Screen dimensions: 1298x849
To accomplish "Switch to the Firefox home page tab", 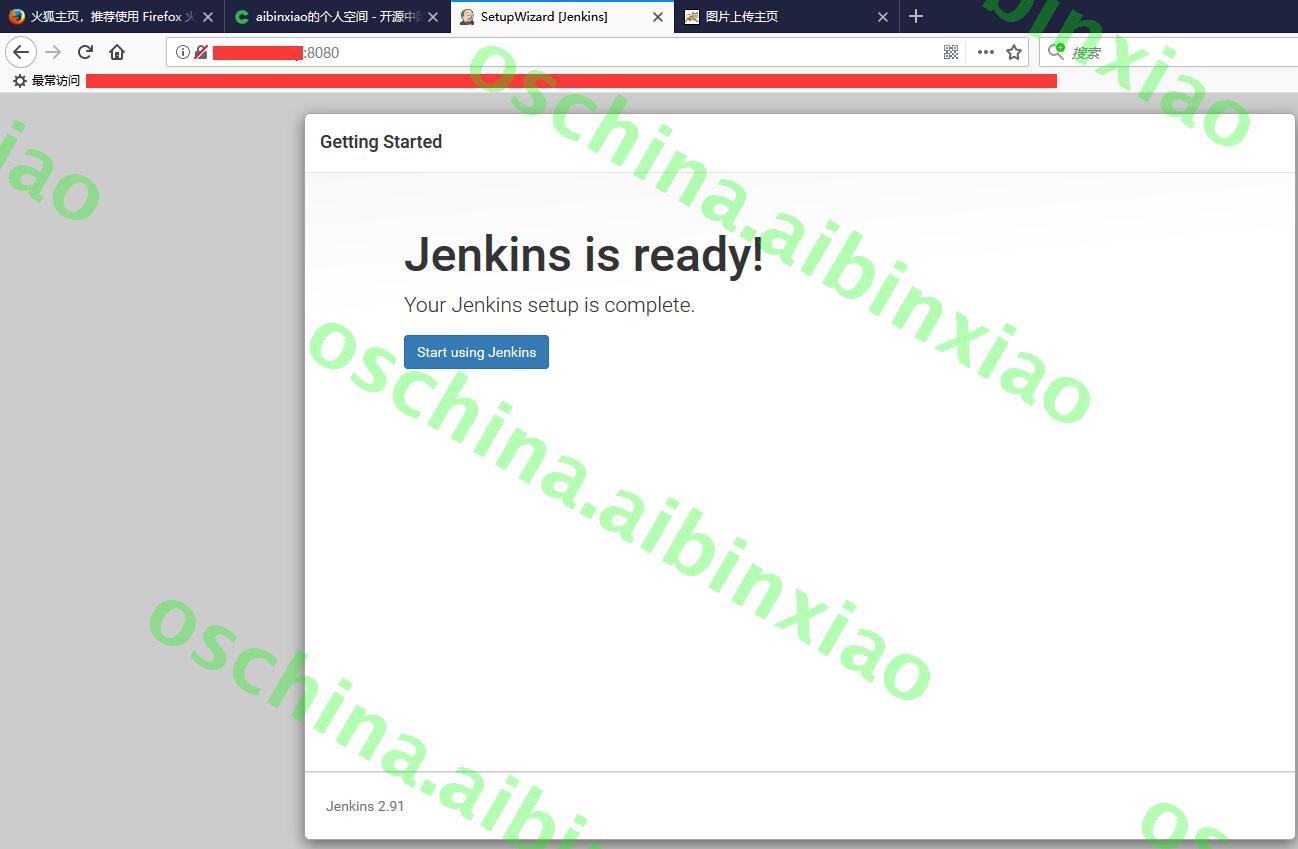I will tap(111, 17).
